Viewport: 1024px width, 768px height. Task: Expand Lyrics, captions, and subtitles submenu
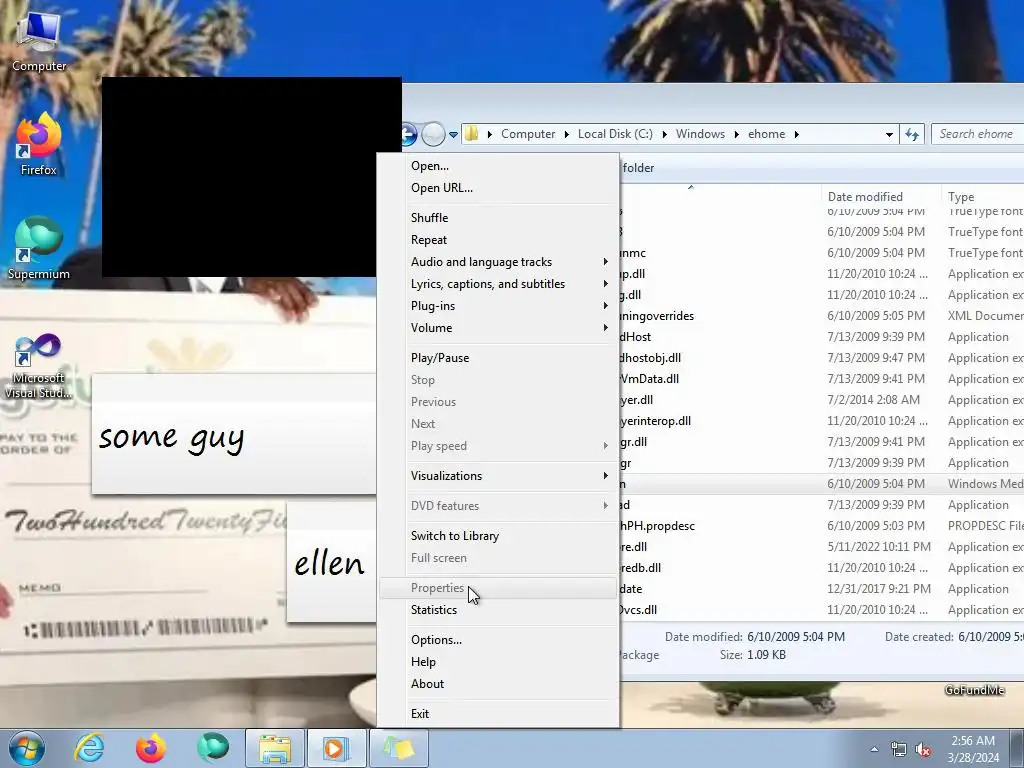click(498, 284)
